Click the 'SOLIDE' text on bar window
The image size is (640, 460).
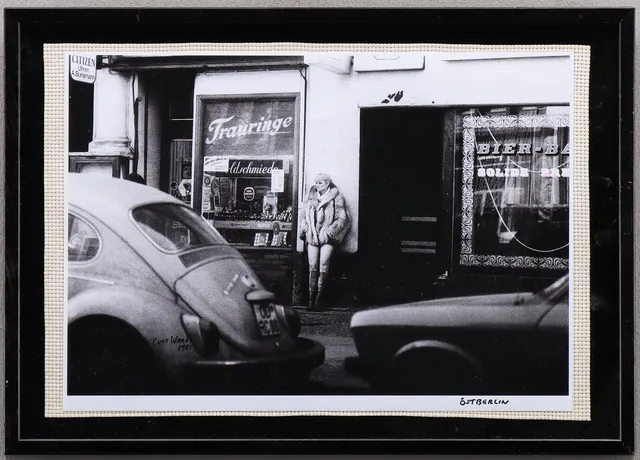pos(502,172)
